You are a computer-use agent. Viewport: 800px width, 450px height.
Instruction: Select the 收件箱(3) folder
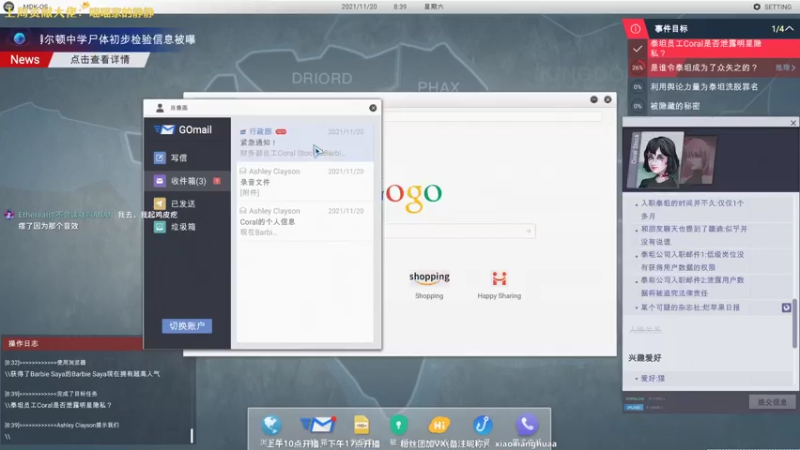click(187, 181)
